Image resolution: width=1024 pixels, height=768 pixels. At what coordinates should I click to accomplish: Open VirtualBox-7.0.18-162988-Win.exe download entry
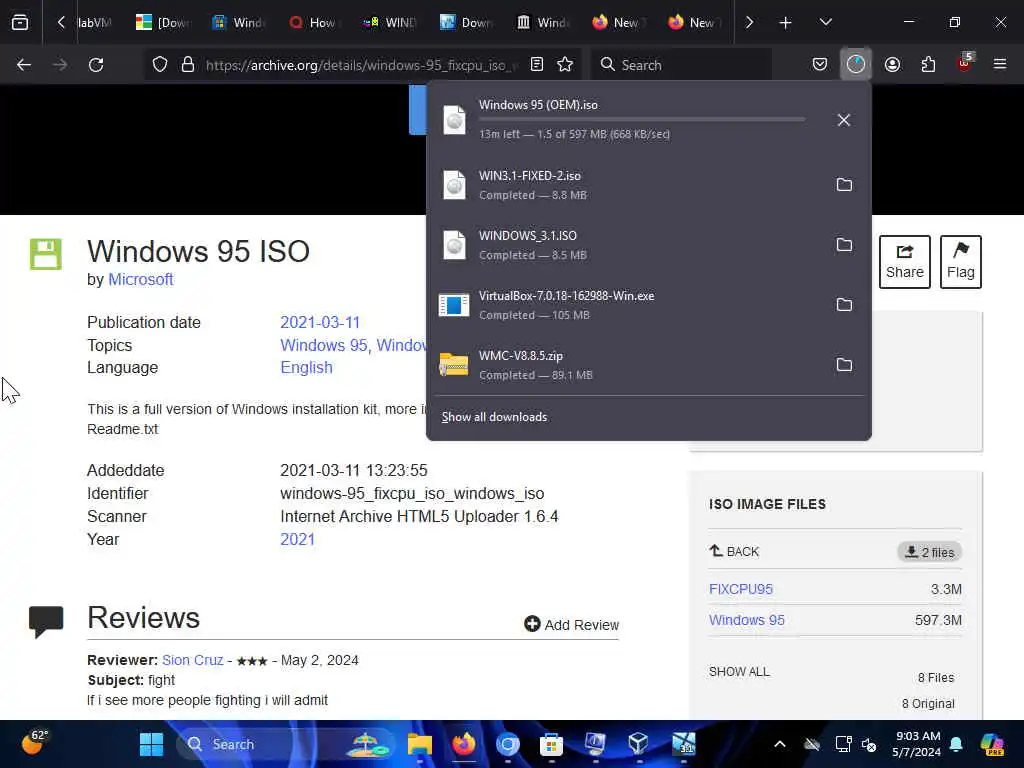click(x=627, y=305)
